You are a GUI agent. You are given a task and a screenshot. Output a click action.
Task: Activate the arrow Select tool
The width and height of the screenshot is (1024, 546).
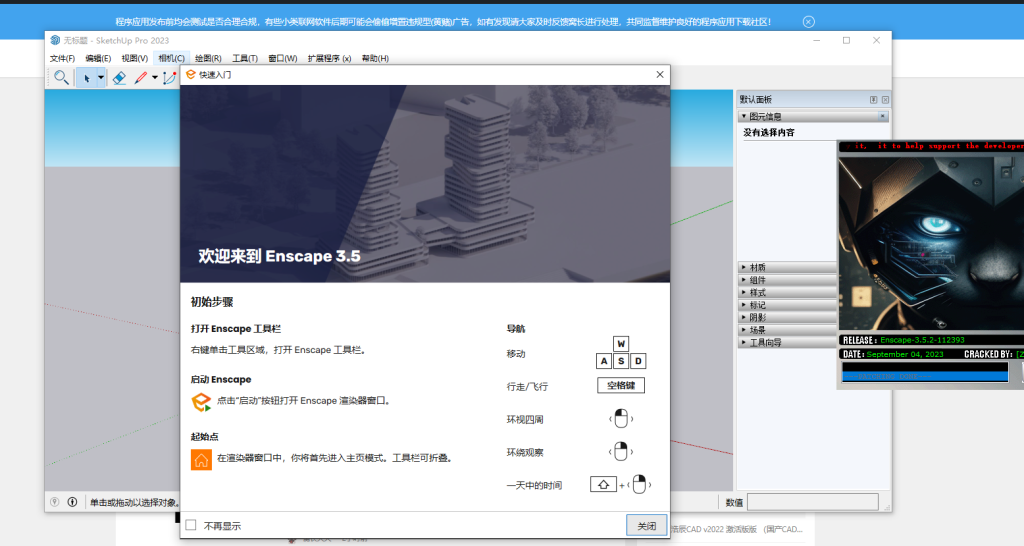pyautogui.click(x=86, y=78)
